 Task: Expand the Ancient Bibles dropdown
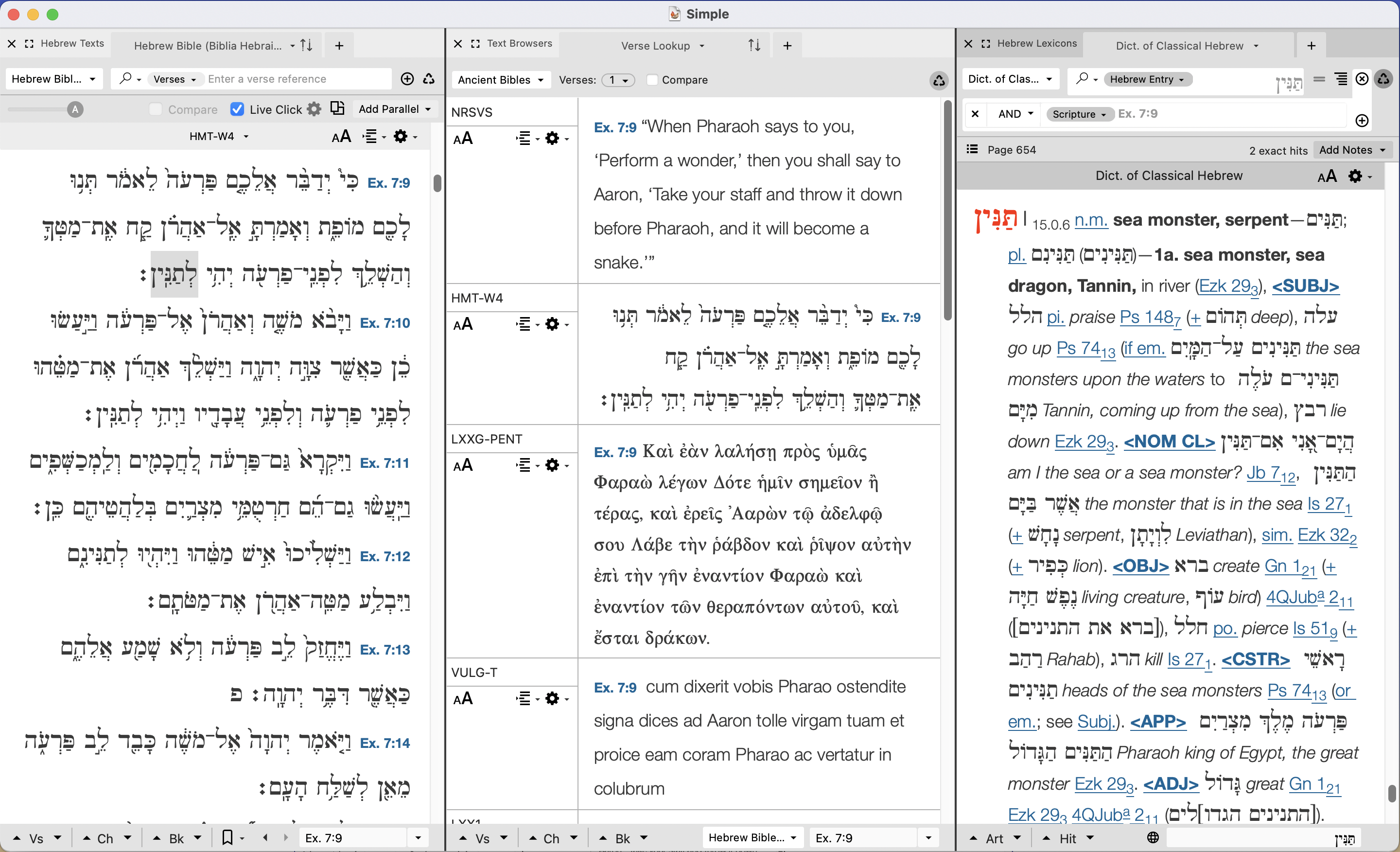pos(501,80)
